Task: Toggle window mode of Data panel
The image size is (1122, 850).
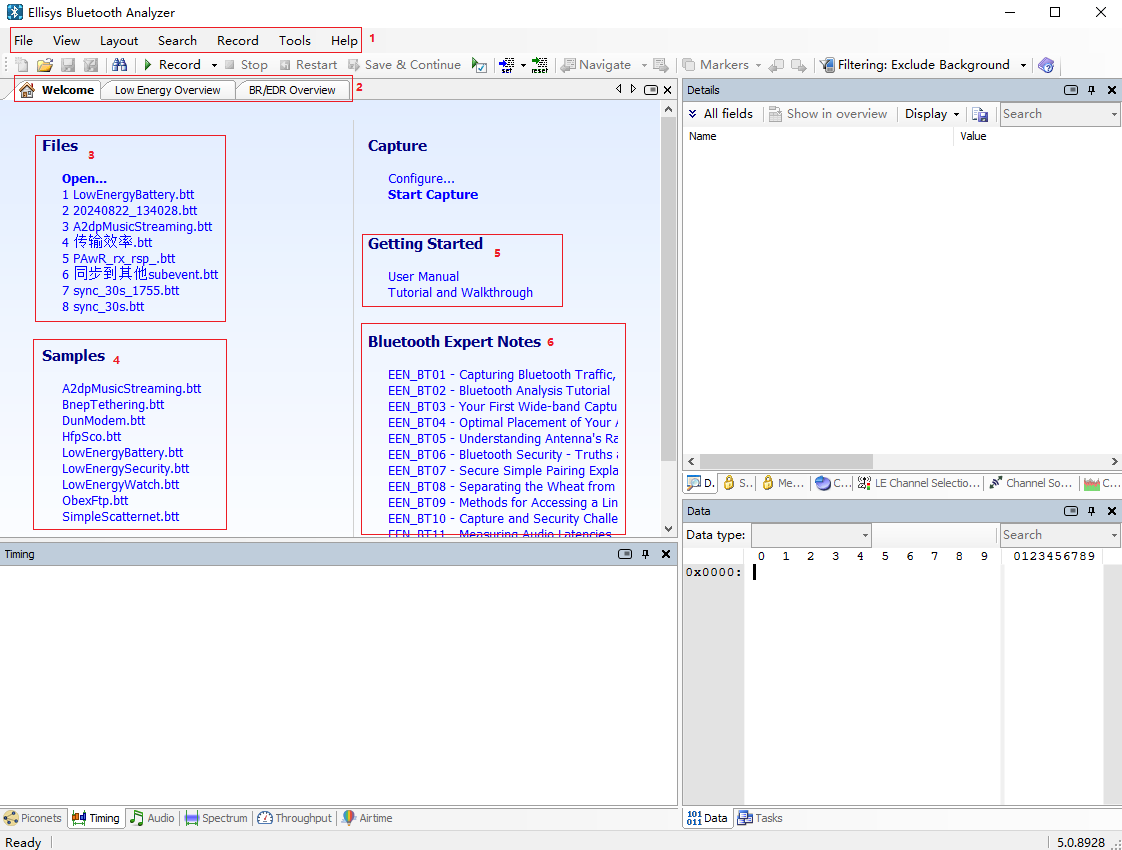Action: pyautogui.click(x=1070, y=511)
